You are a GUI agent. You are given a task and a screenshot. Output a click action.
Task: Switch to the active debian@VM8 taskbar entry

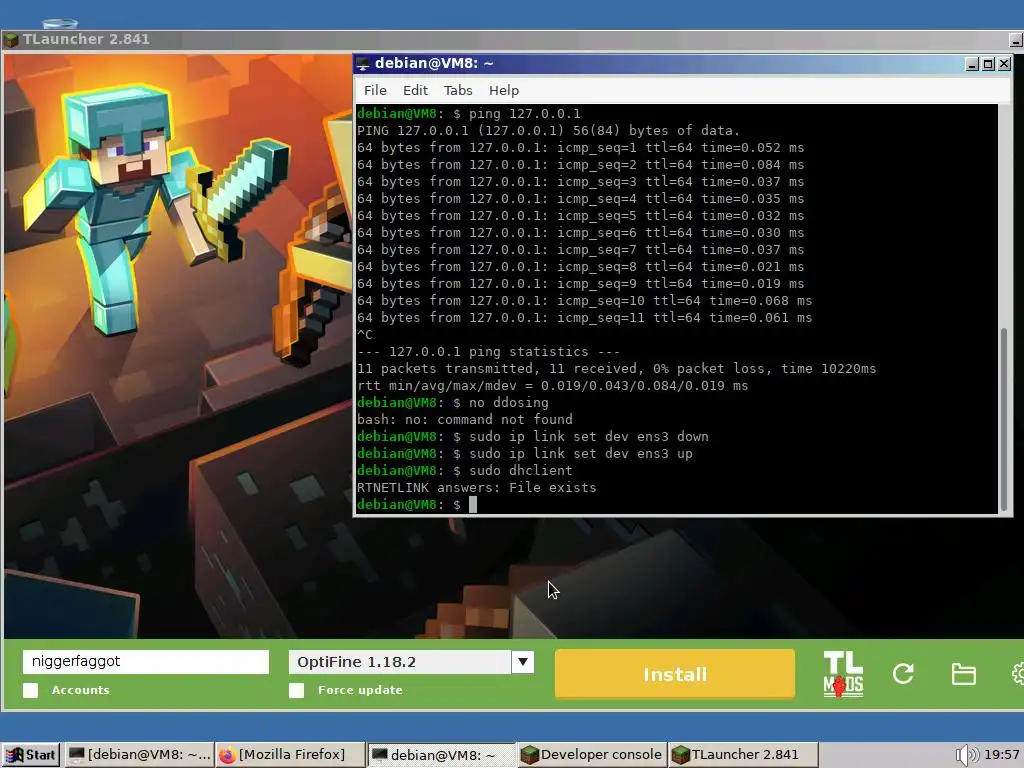coord(440,755)
